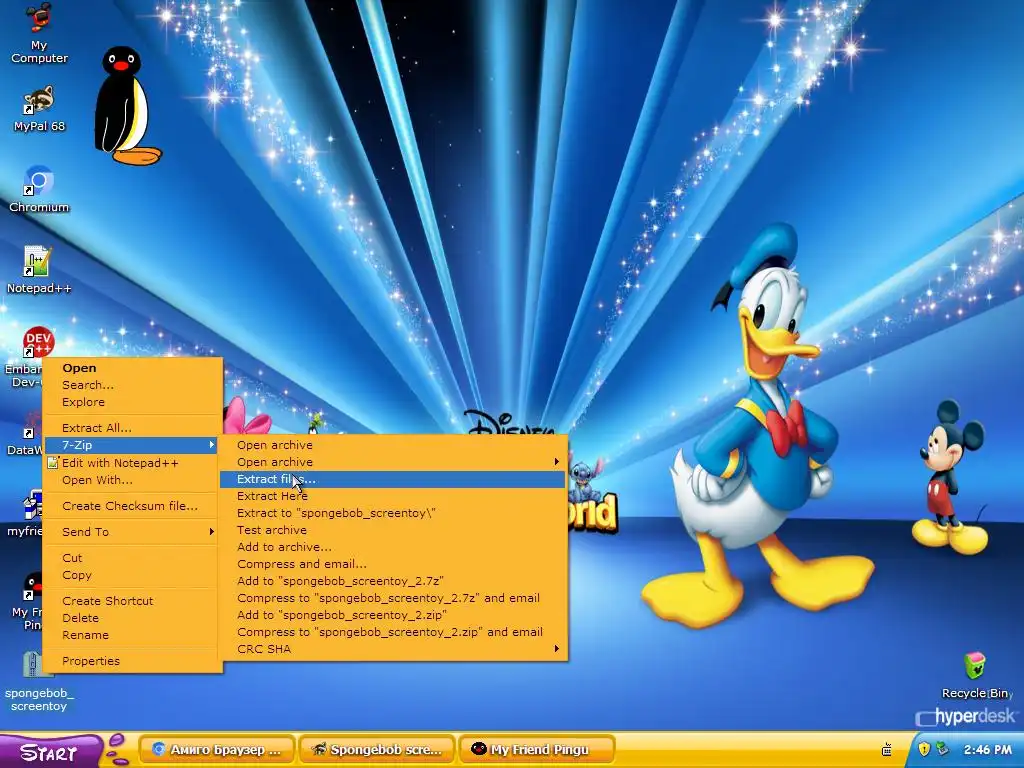1024x768 pixels.
Task: Switch to My Friend Pingu taskbar window
Action: (x=537, y=750)
